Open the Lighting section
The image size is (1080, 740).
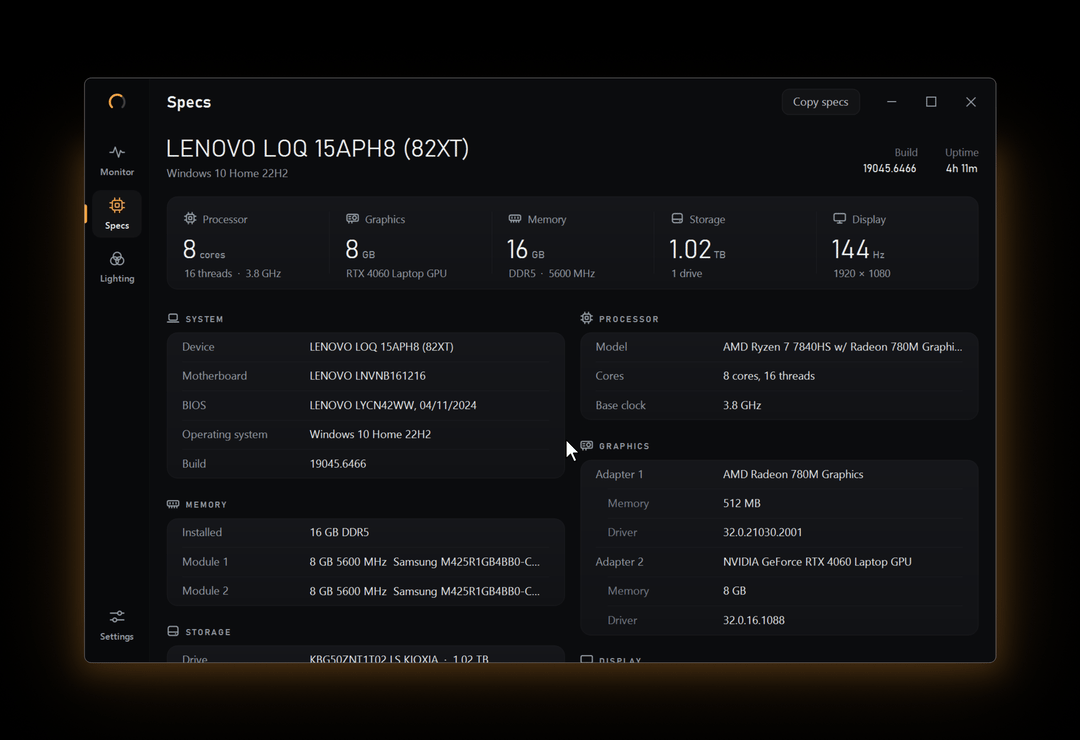[117, 267]
